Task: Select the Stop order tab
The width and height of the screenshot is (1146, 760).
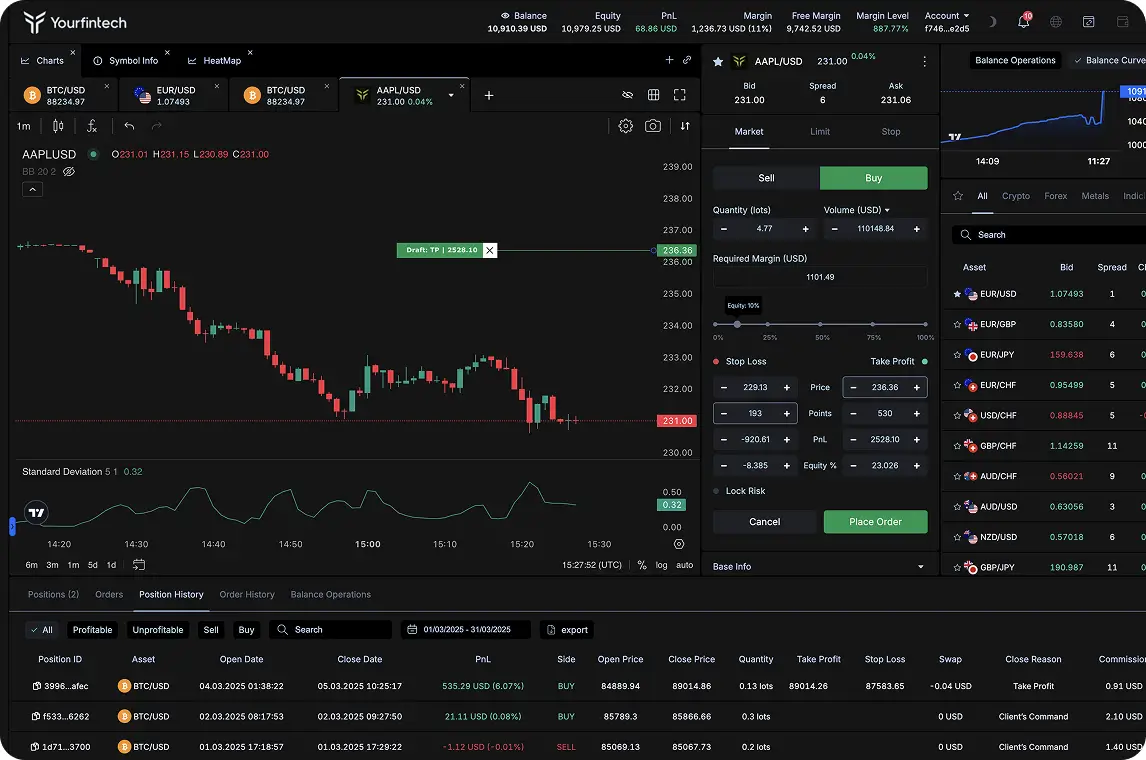Action: [891, 132]
